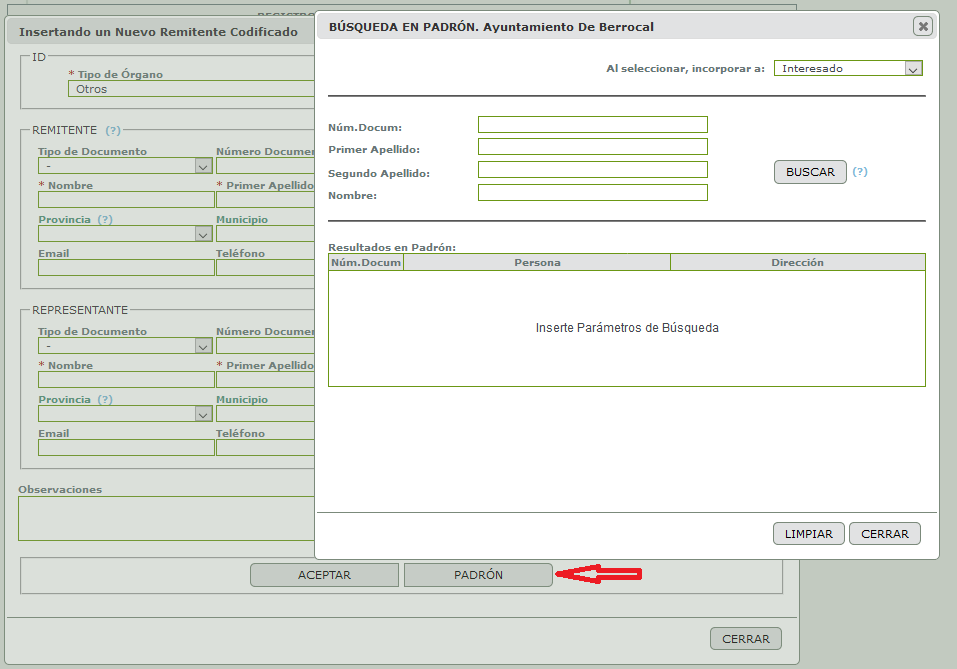The image size is (957, 669).
Task: Close the Búsqueda en Padrón dialog with X
Action: tap(923, 26)
